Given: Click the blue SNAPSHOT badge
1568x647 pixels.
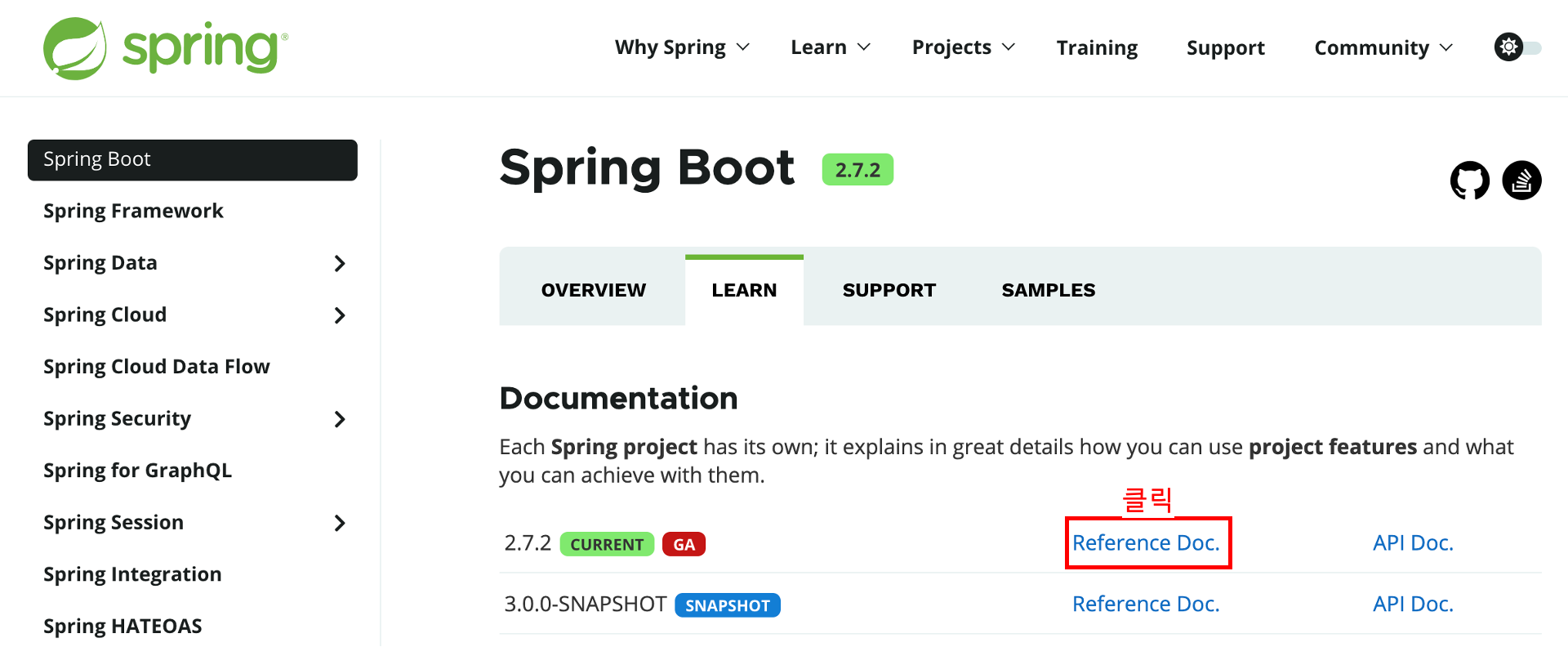Looking at the screenshot, I should point(728,605).
